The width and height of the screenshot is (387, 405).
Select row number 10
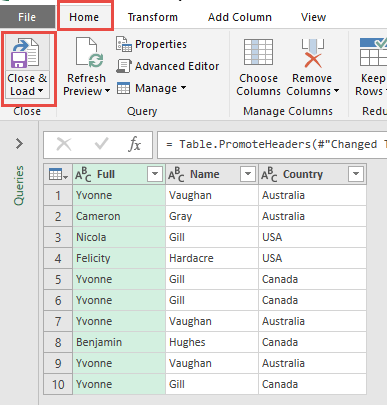click(x=58, y=384)
